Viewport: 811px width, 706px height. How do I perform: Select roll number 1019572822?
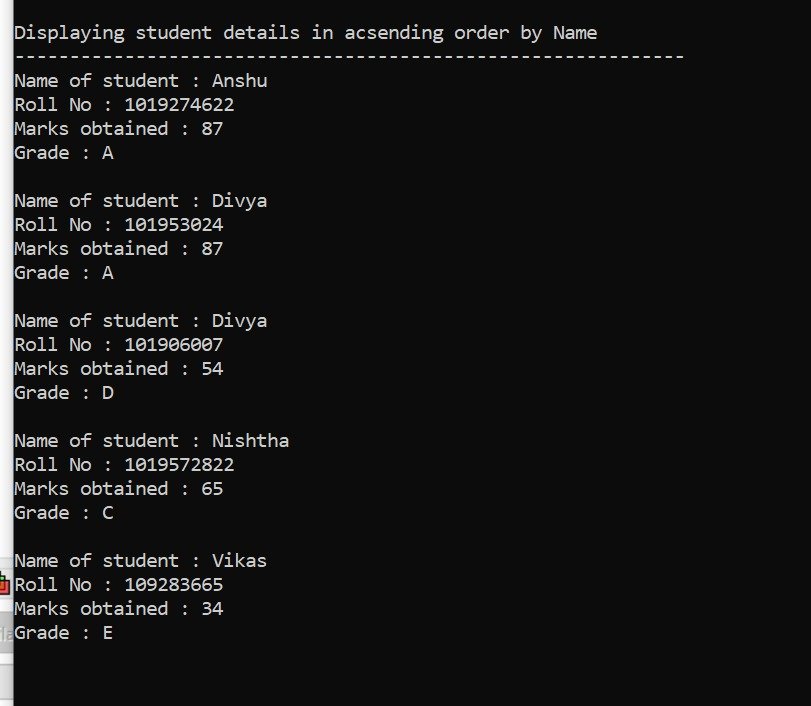(179, 465)
